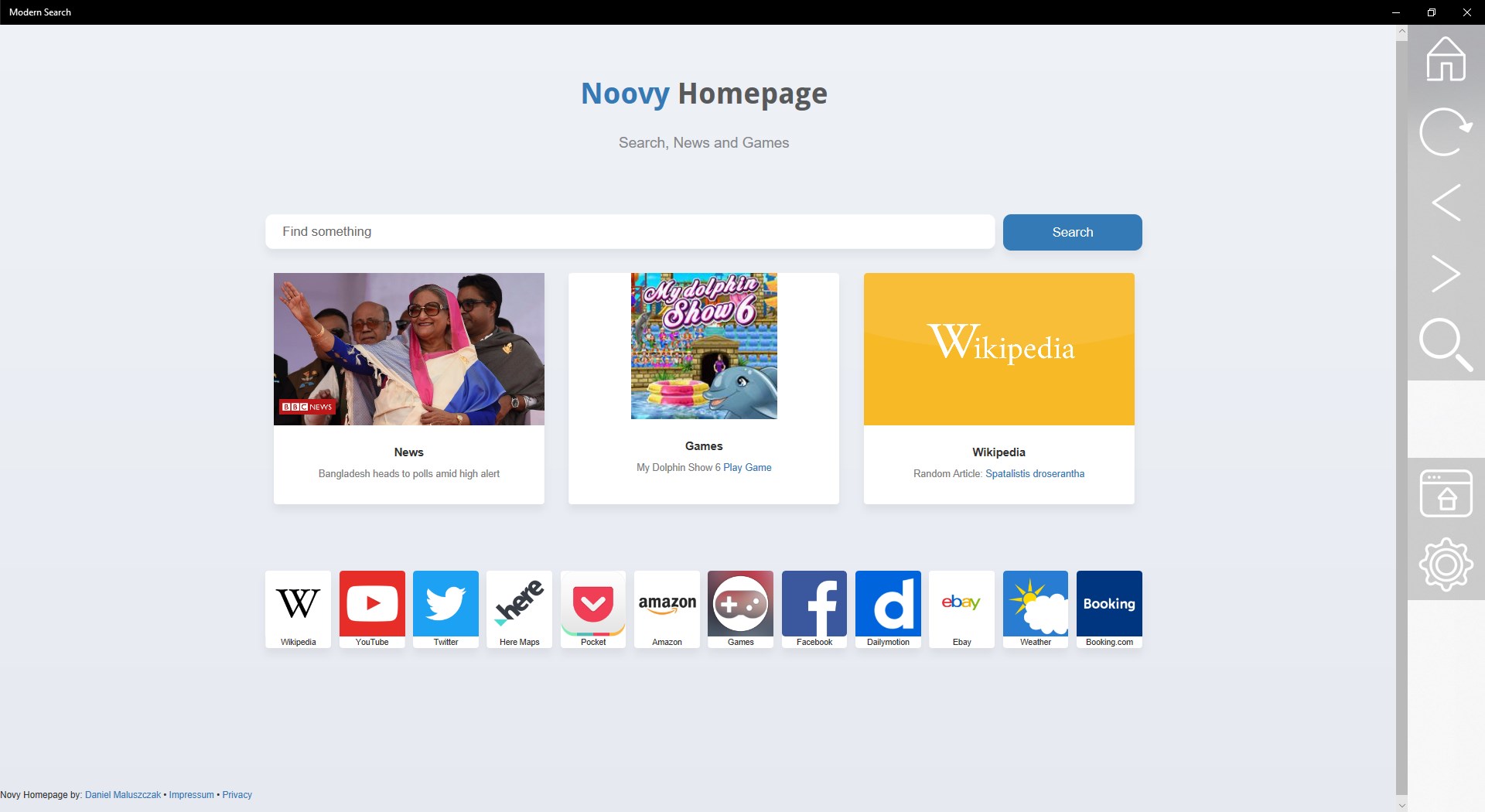Click the Games card title
The height and width of the screenshot is (812, 1485).
tap(704, 446)
